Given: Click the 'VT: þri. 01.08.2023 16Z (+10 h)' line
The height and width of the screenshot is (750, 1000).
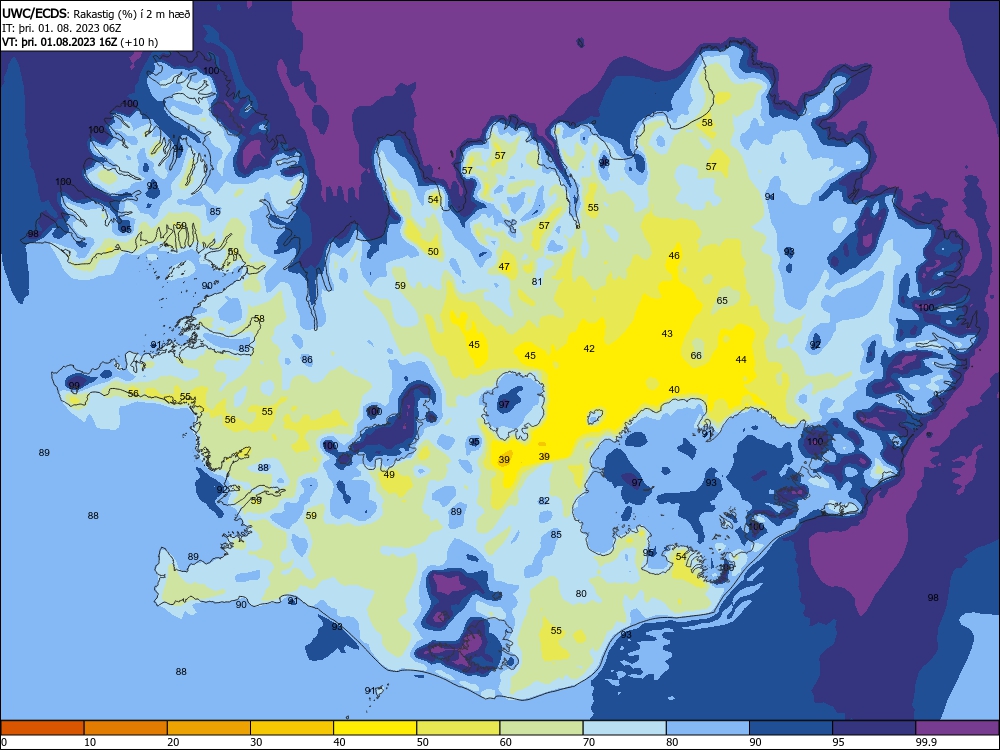Looking at the screenshot, I should (x=80, y=42).
